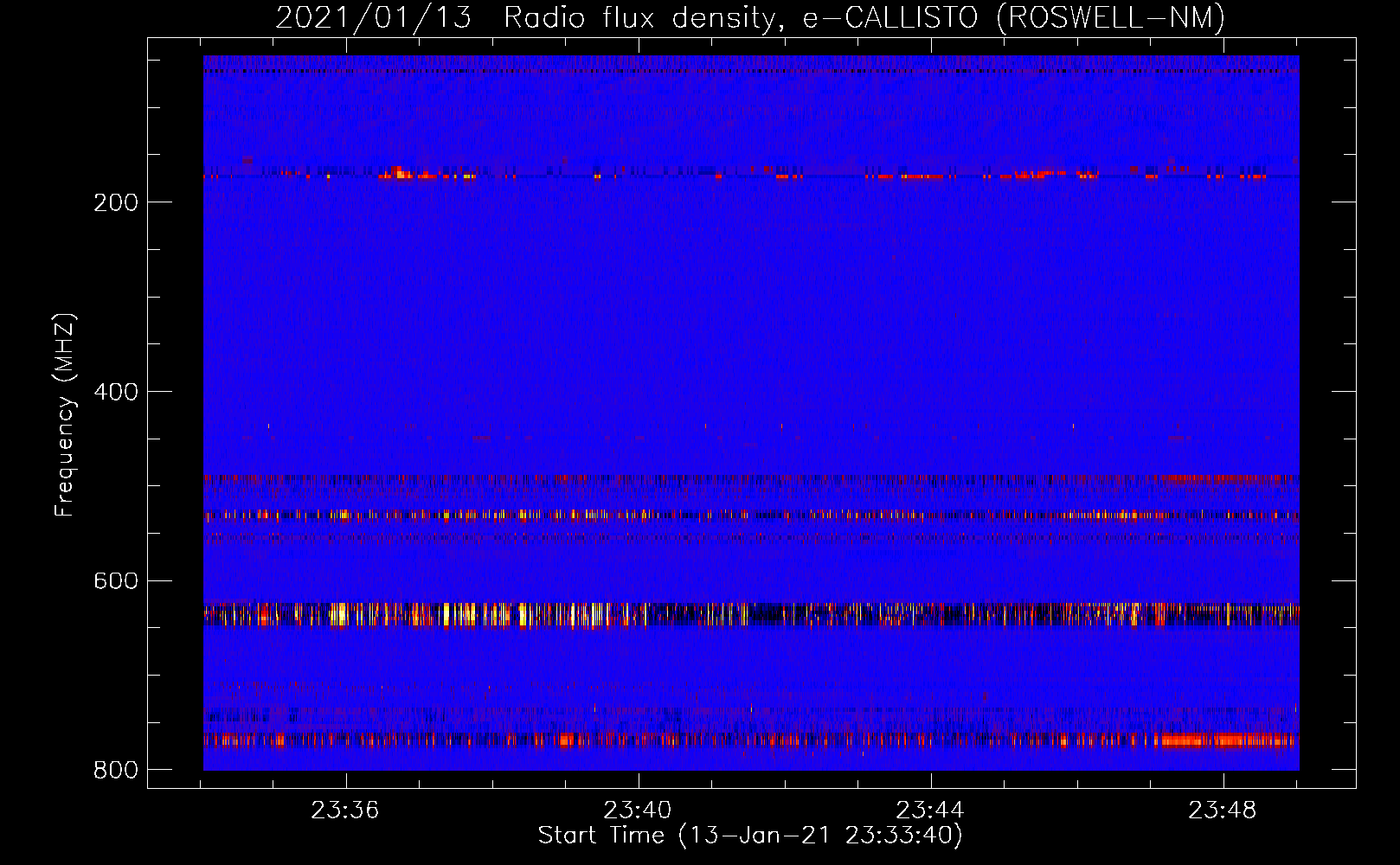Click the 'Start Time (13-Jan-21 23:33:40)' label

[x=750, y=836]
